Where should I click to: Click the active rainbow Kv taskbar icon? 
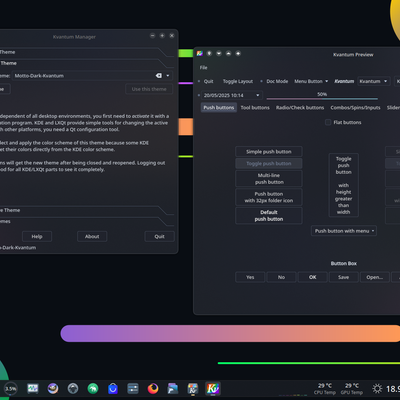(213, 388)
